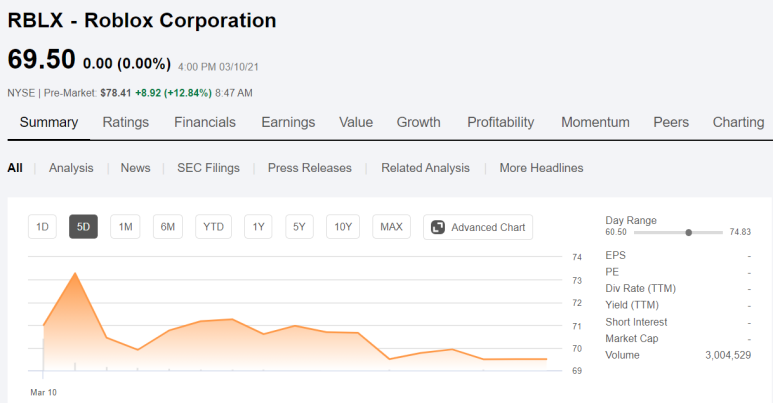Switch to the Summary tab

click(49, 122)
